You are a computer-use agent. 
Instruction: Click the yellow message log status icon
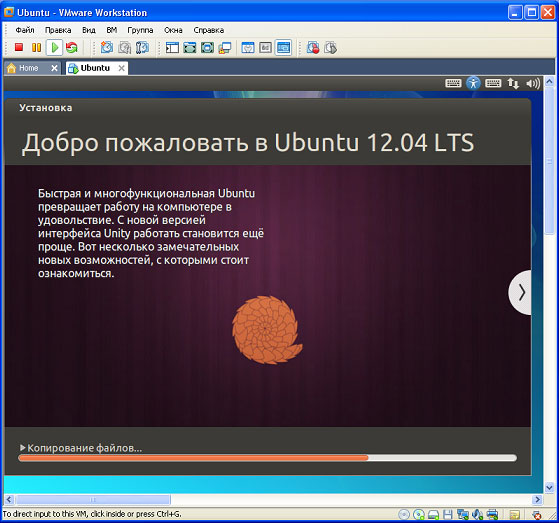[514, 514]
